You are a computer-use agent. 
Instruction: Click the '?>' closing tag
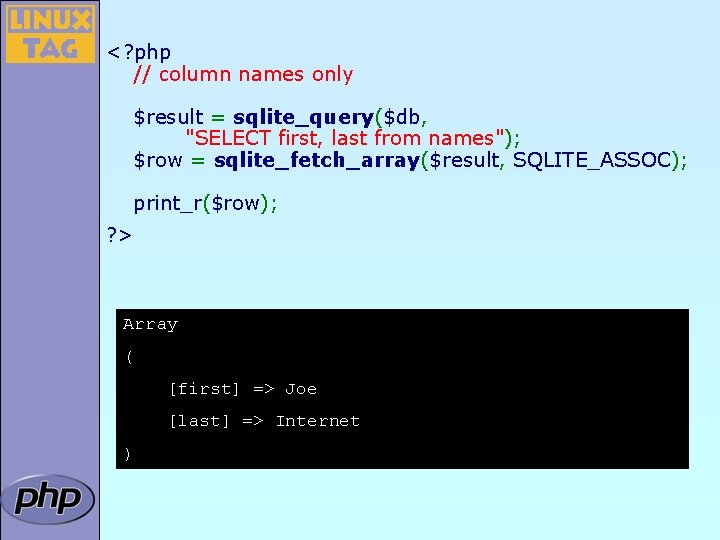click(x=119, y=235)
